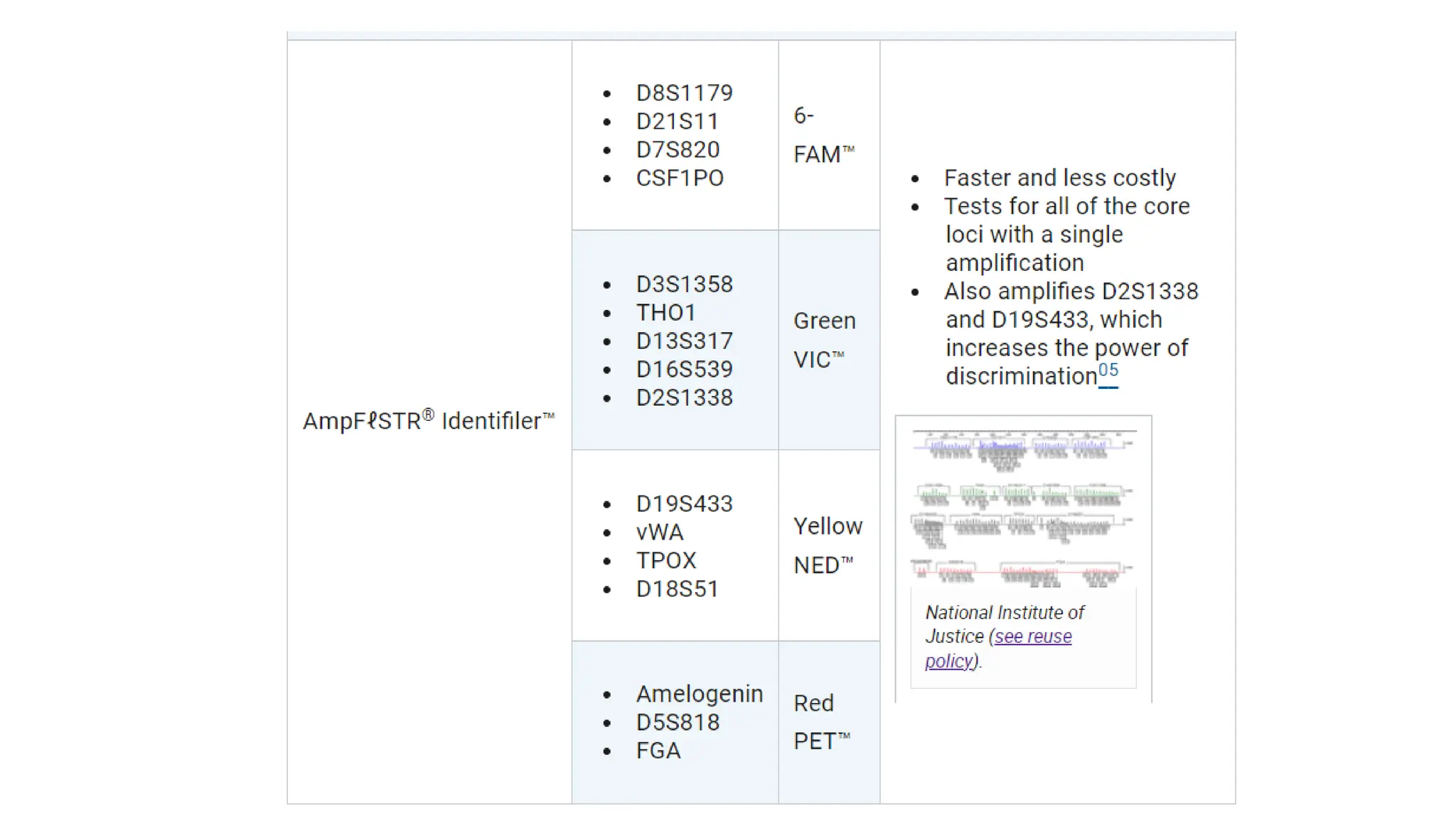Select the CSF1PO list item
Viewport: 1456px width, 819px height.
[680, 178]
